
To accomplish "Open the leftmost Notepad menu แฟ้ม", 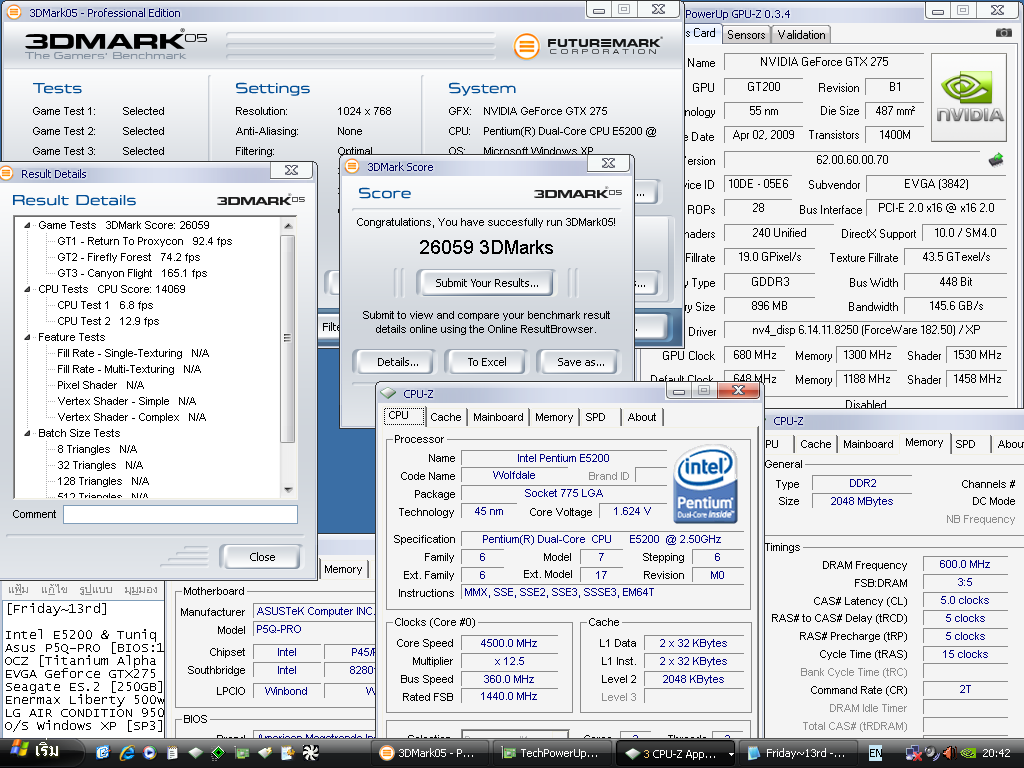I will pyautogui.click(x=18, y=589).
